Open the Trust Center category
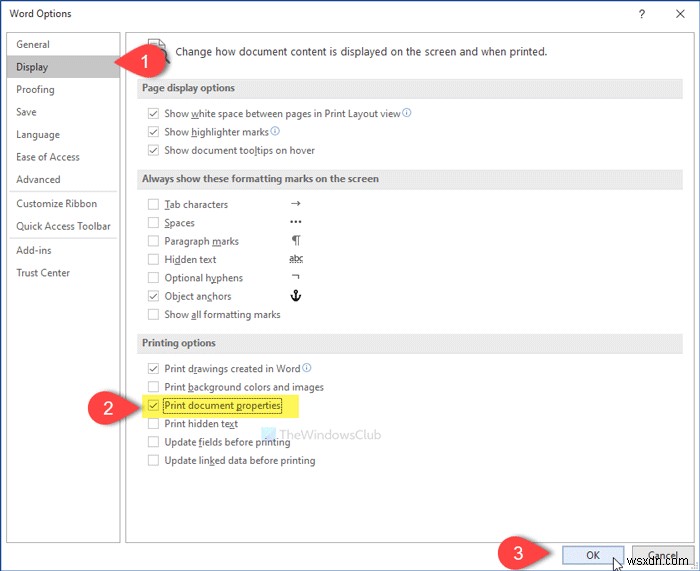The image size is (700, 571). [x=63, y=273]
